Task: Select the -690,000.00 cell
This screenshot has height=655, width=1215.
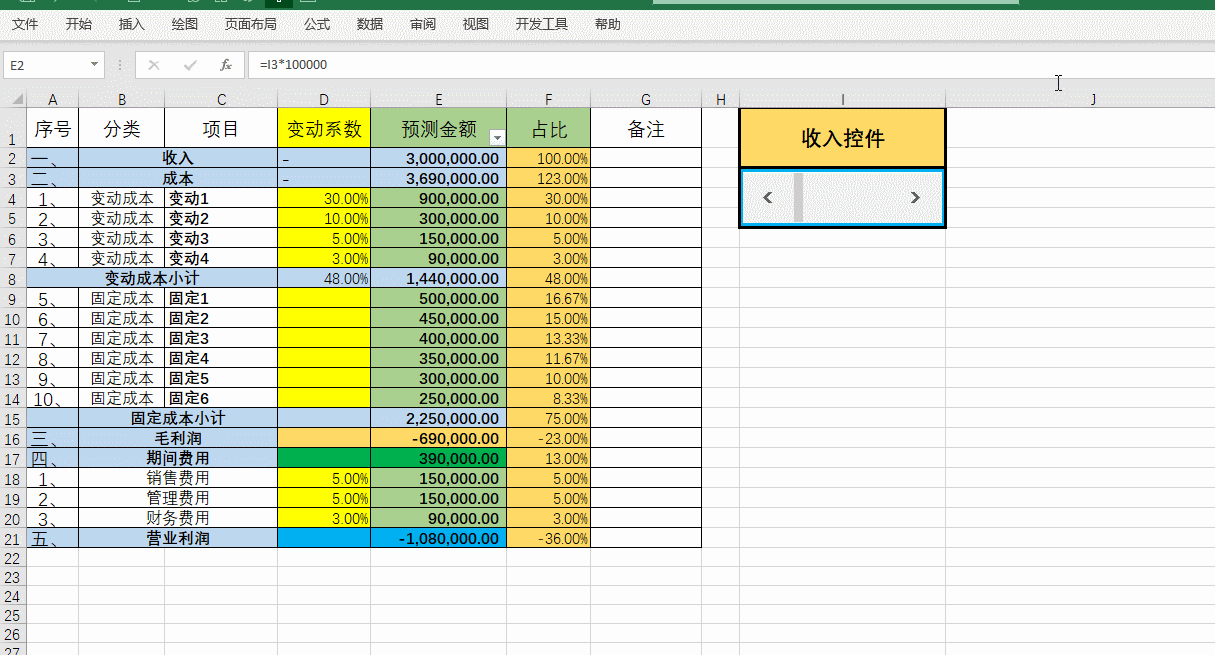Action: point(439,438)
